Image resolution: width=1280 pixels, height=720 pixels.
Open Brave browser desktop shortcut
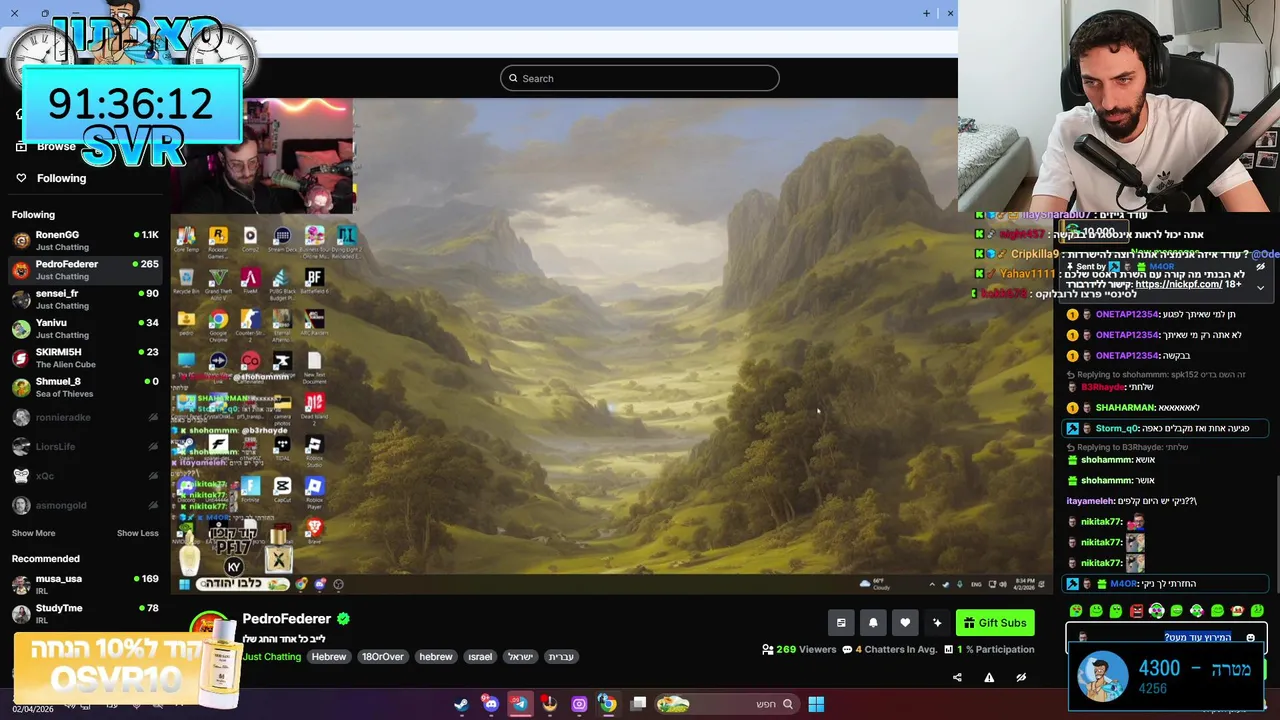(x=314, y=531)
